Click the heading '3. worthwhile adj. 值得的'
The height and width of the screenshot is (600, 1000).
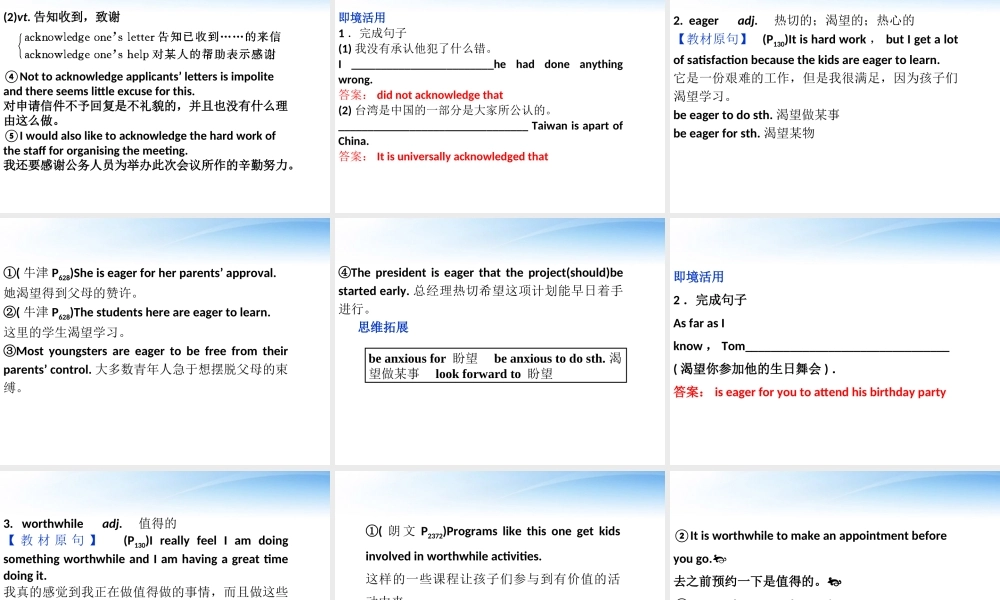(x=90, y=523)
